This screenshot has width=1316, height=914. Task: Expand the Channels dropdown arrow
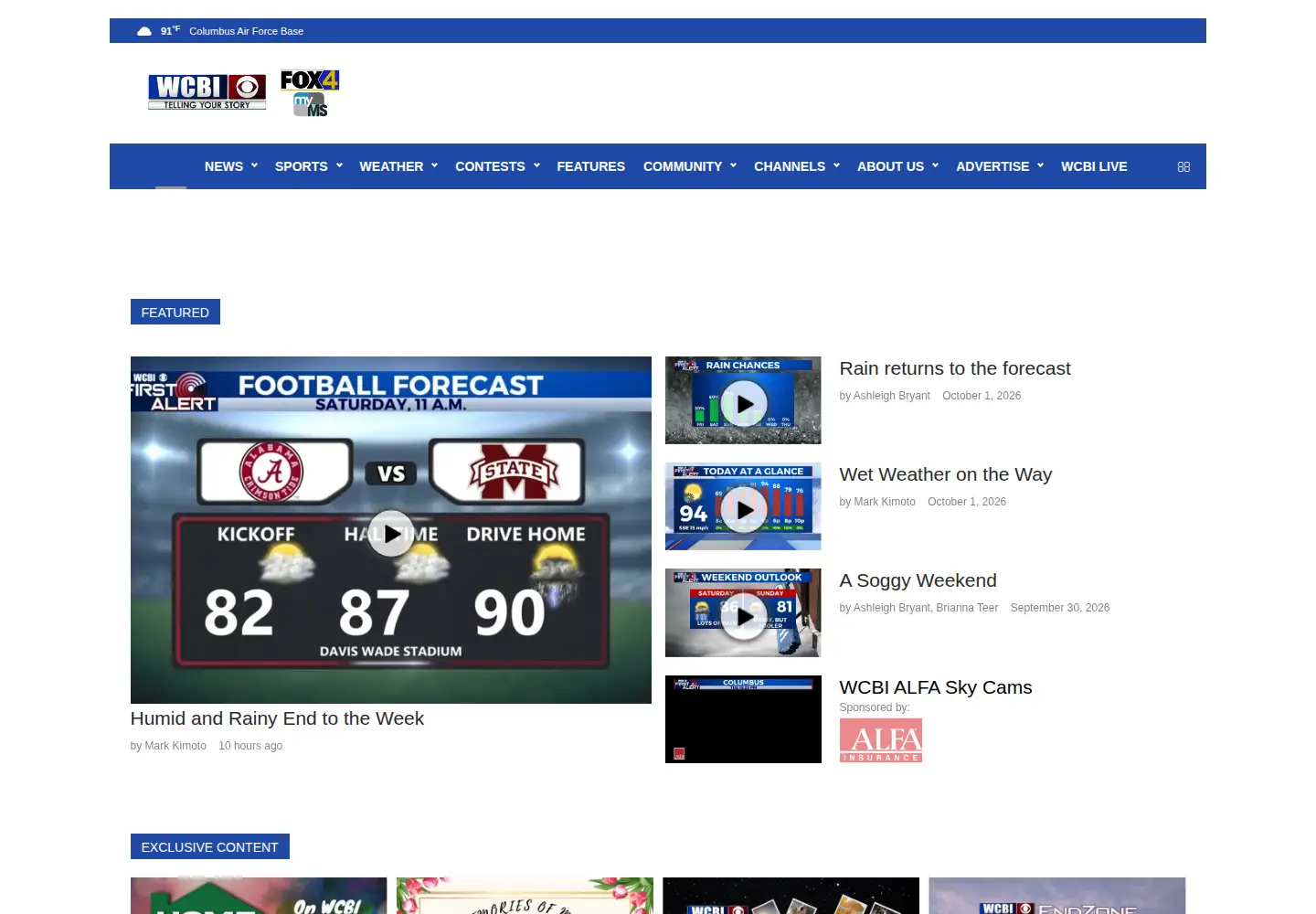(836, 165)
